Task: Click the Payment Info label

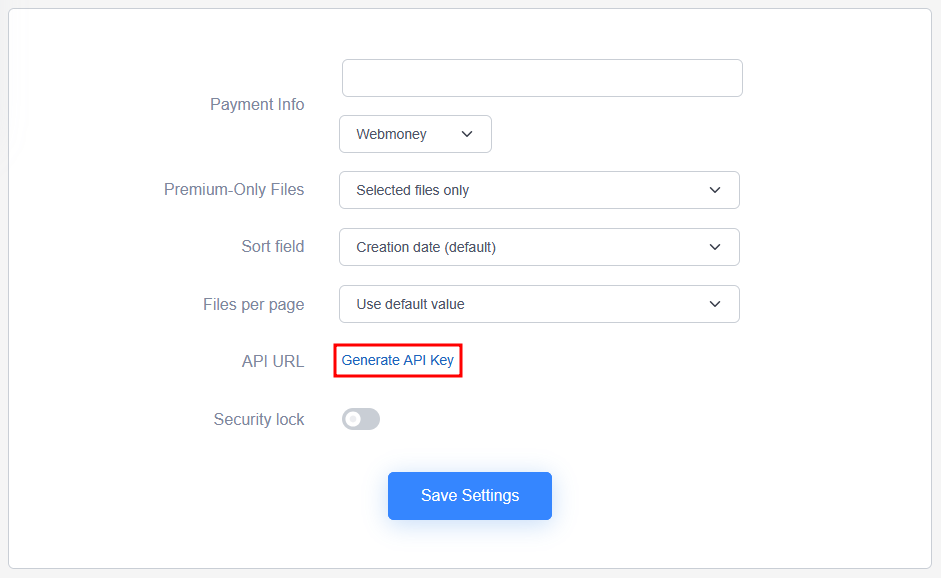Action: (257, 104)
